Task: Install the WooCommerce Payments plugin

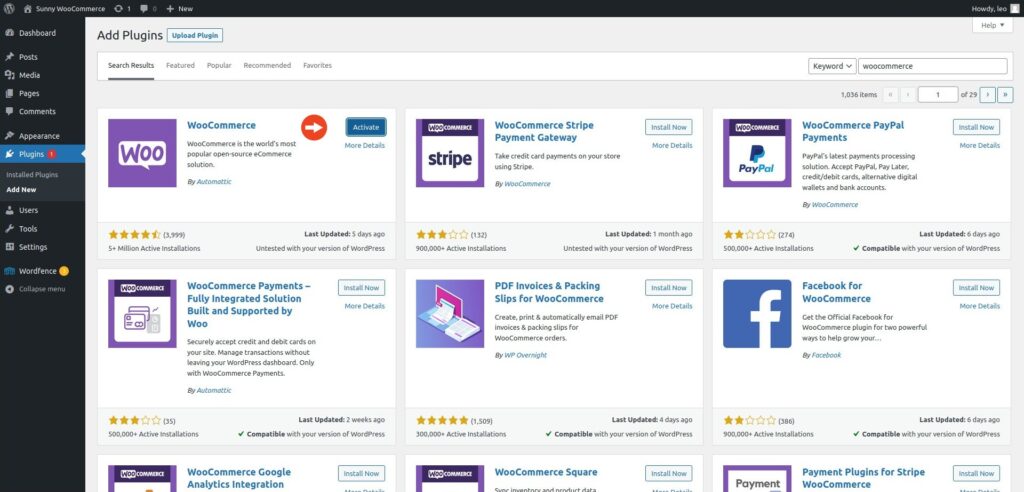Action: point(362,287)
